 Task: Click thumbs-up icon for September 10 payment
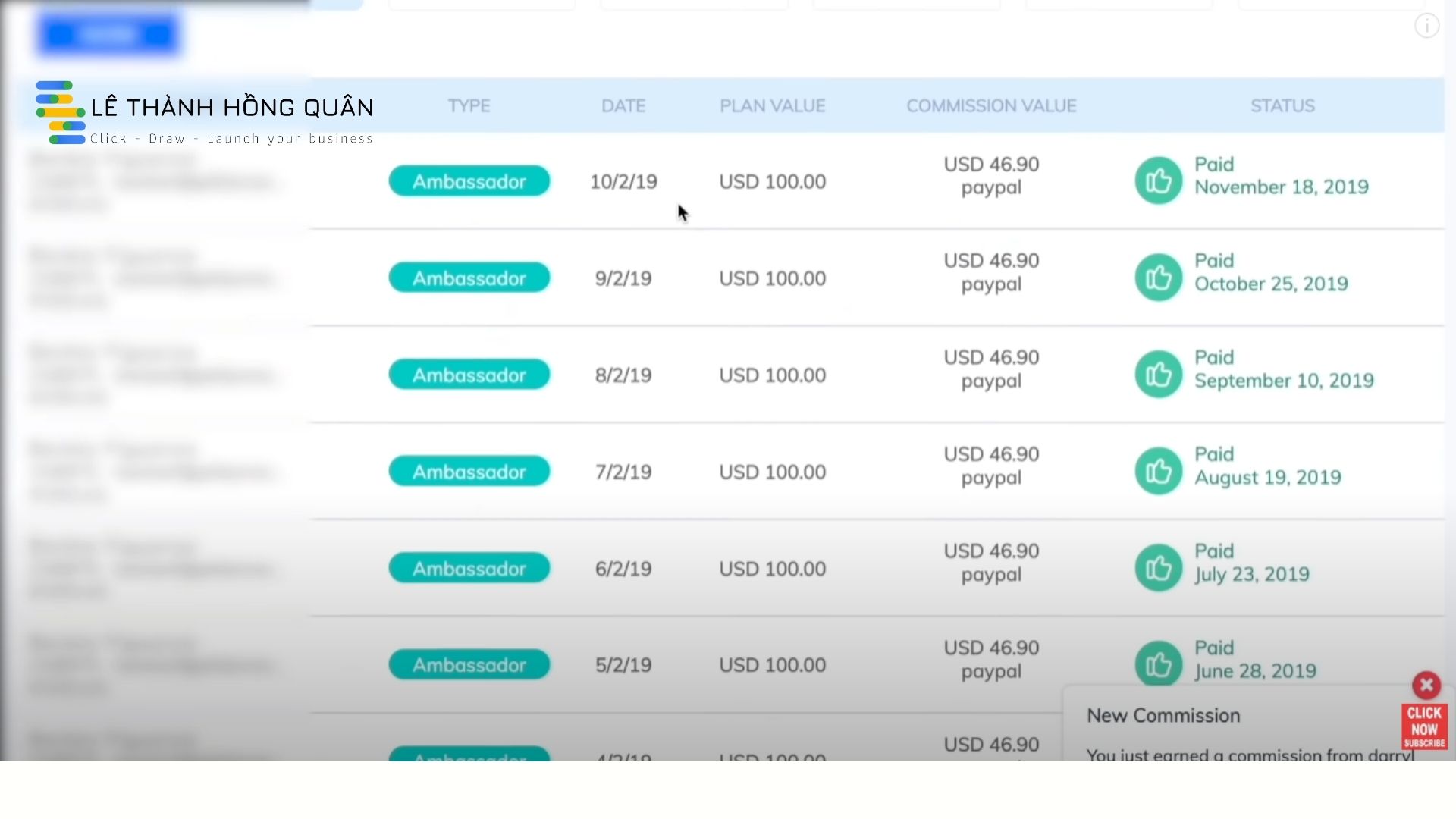1158,374
